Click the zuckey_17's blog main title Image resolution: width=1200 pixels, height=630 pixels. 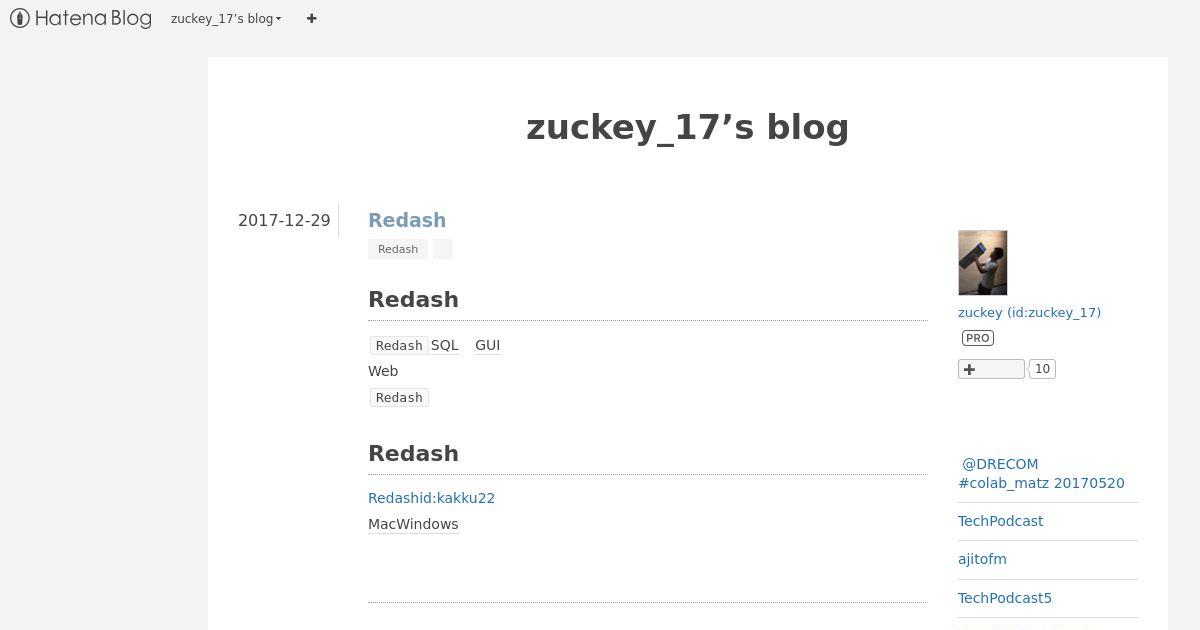click(688, 127)
